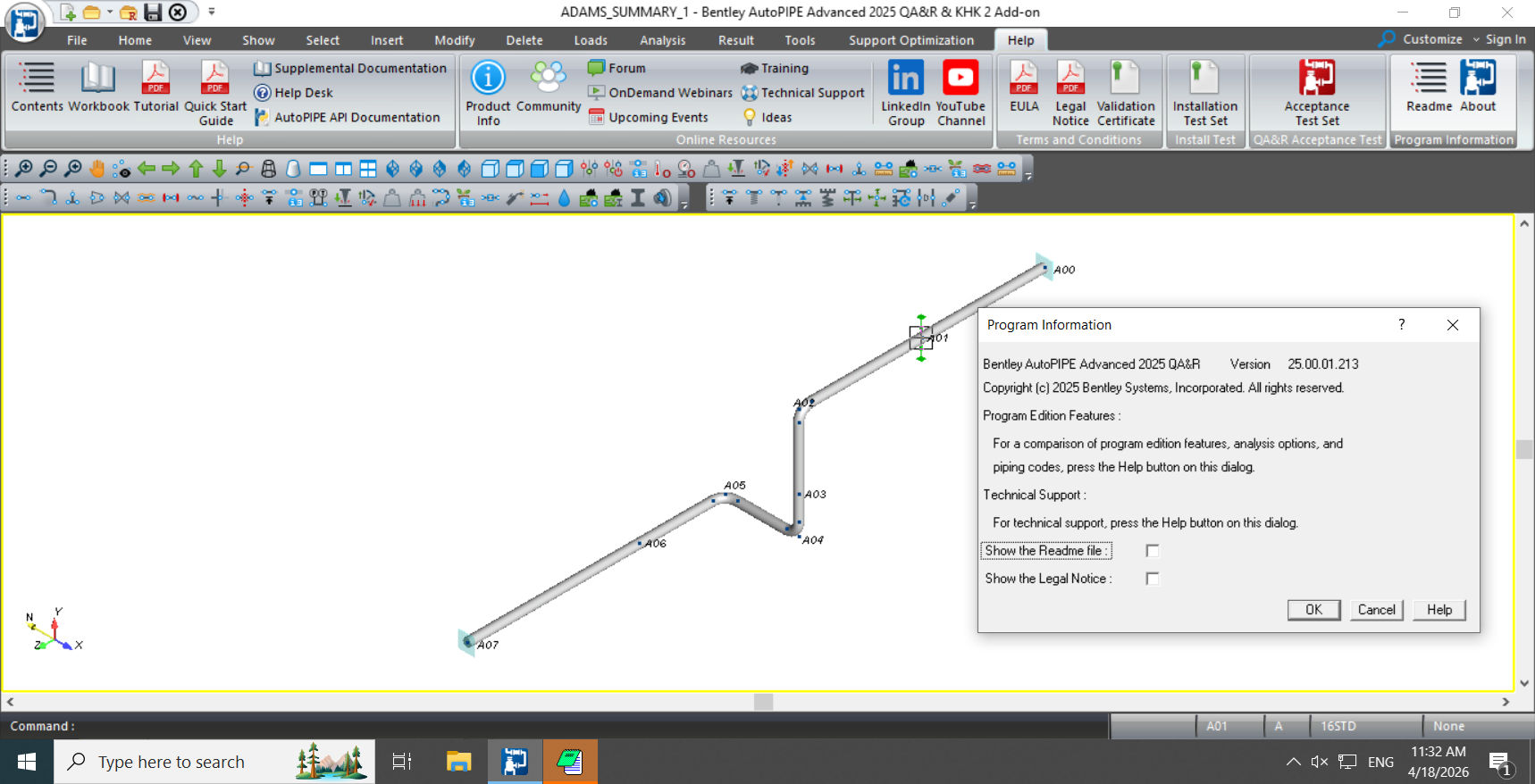
Task: Open the EULA document
Action: point(1024,88)
